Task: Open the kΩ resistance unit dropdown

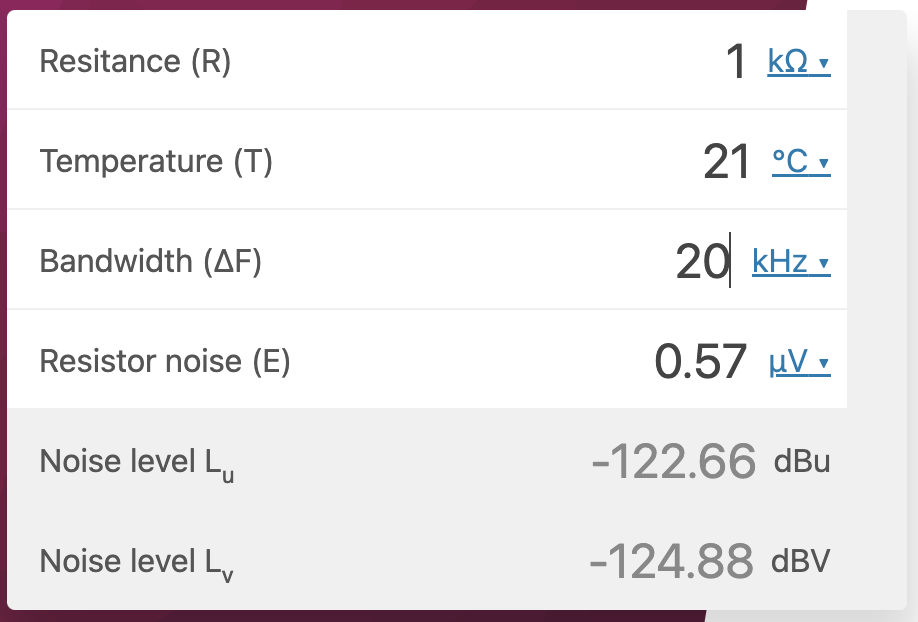Action: coord(799,61)
